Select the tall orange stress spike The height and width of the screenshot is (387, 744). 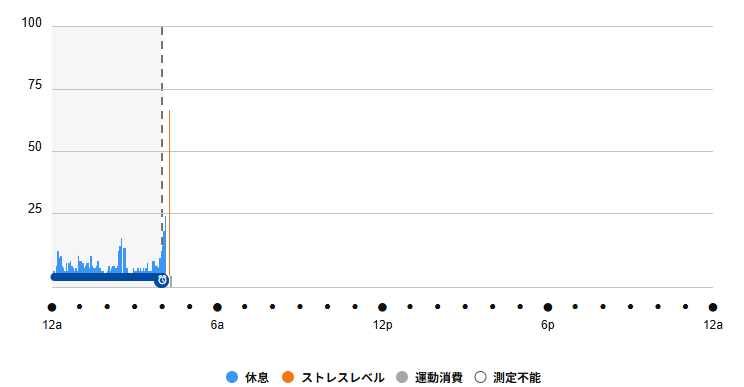[169, 190]
